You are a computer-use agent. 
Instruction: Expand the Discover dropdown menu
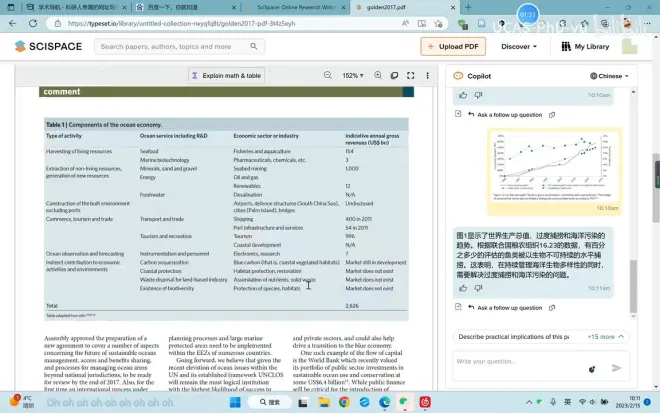[x=520, y=46]
